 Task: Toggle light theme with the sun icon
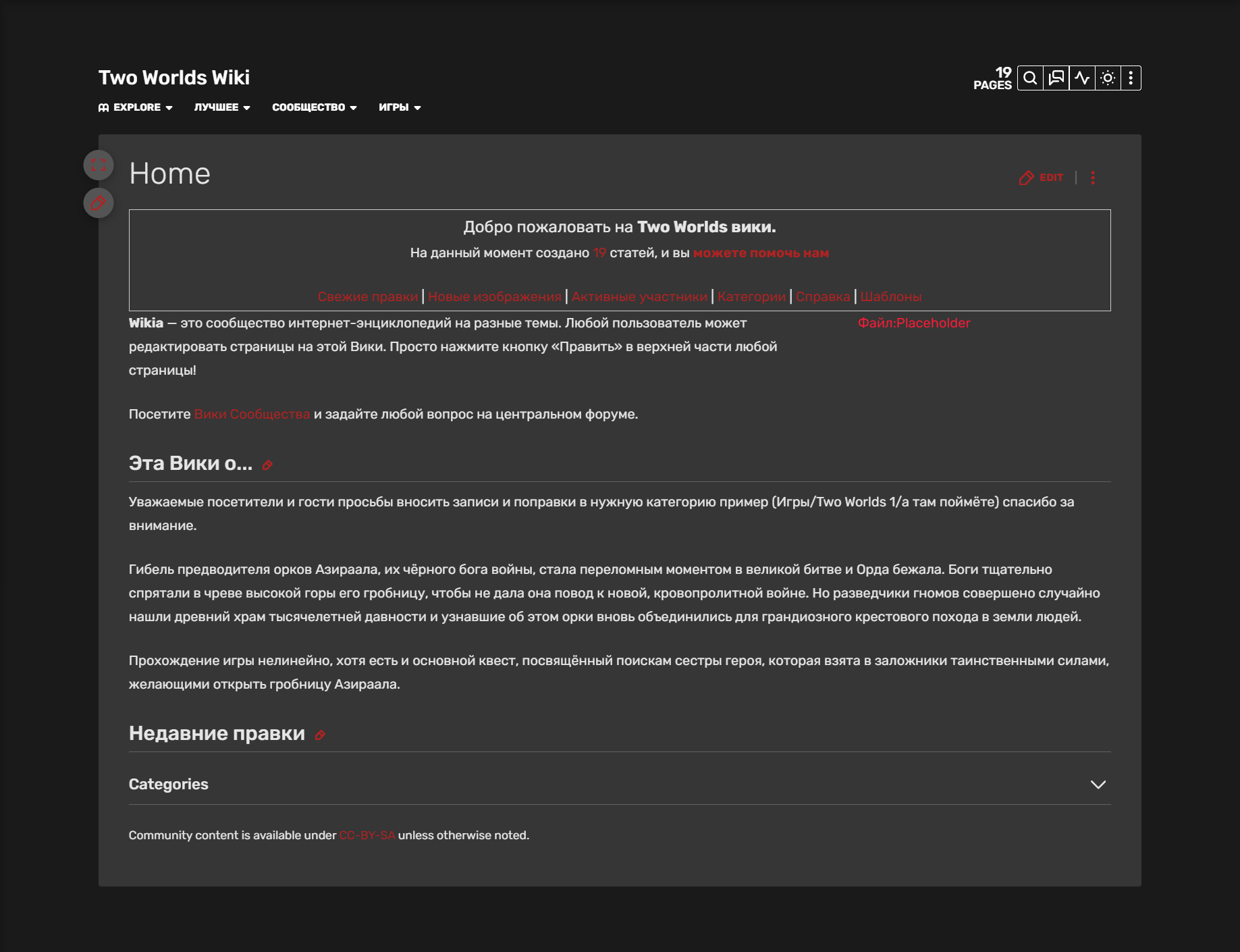tap(1108, 78)
